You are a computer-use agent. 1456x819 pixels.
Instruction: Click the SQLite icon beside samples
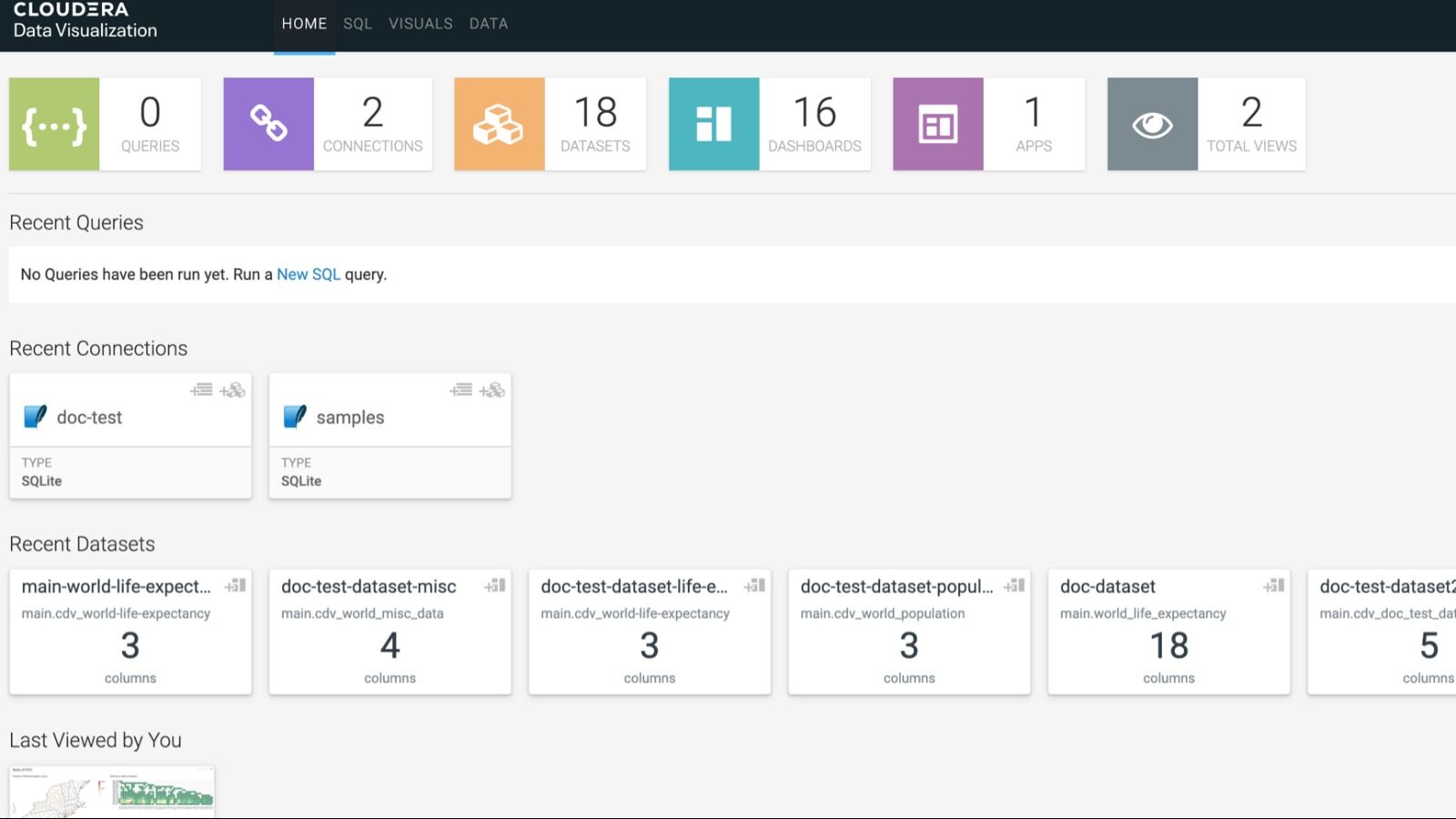(x=295, y=417)
